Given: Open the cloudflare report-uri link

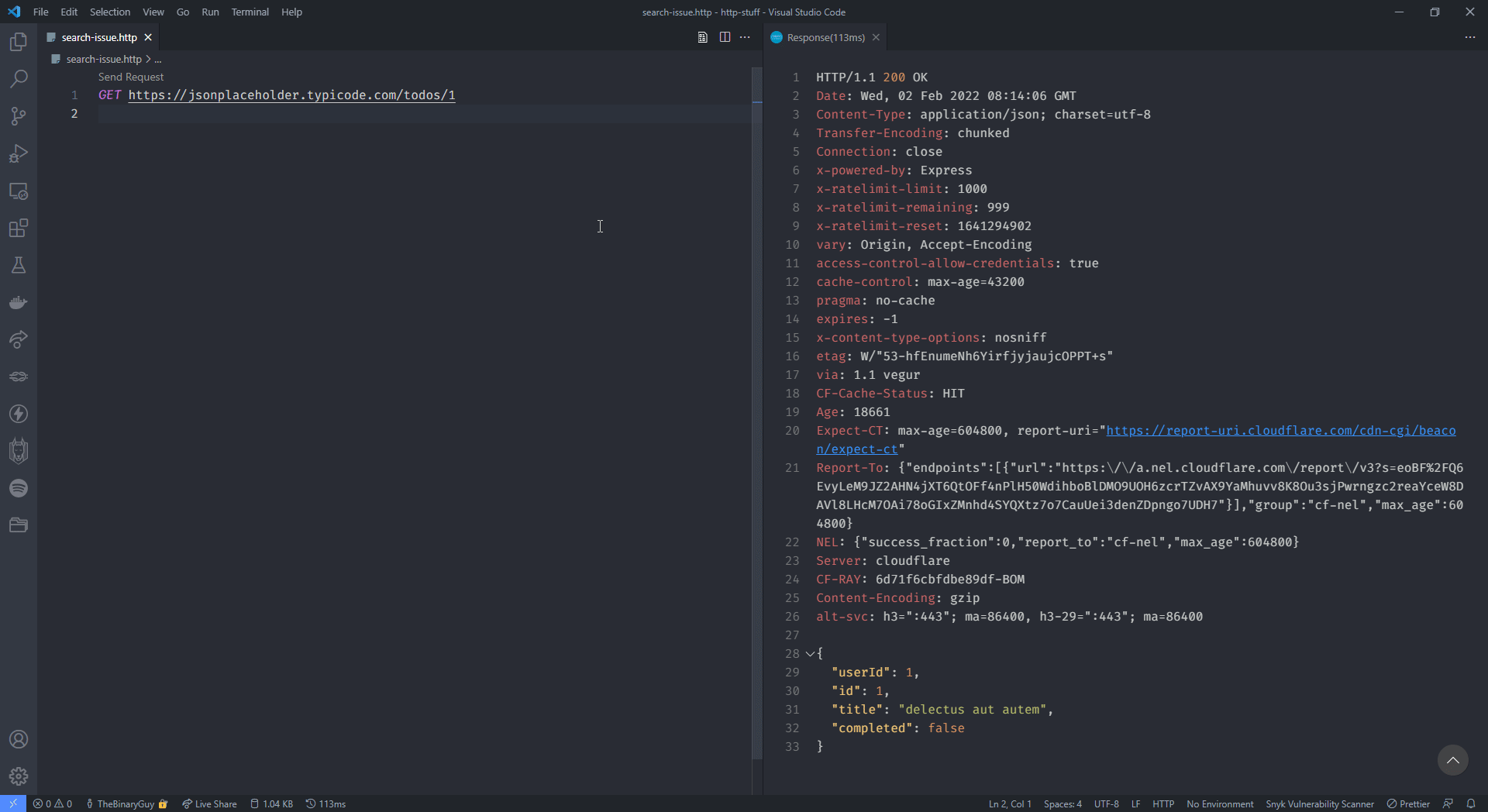Looking at the screenshot, I should tap(1279, 431).
